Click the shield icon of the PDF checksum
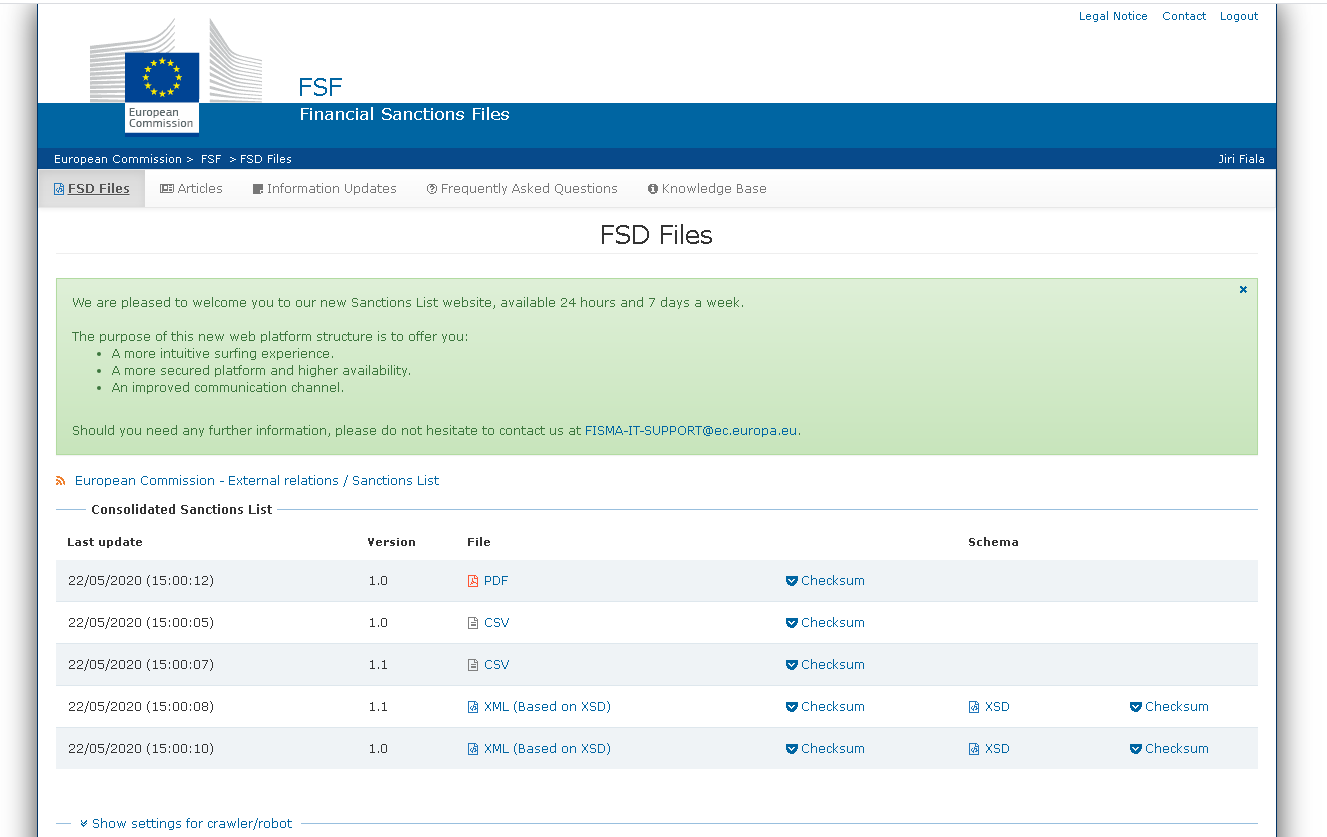 pos(792,581)
